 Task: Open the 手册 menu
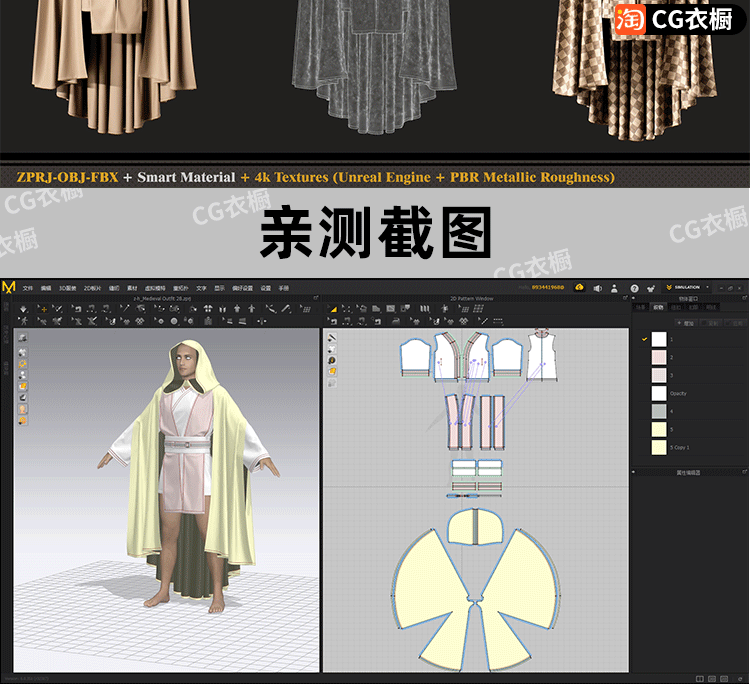284,288
